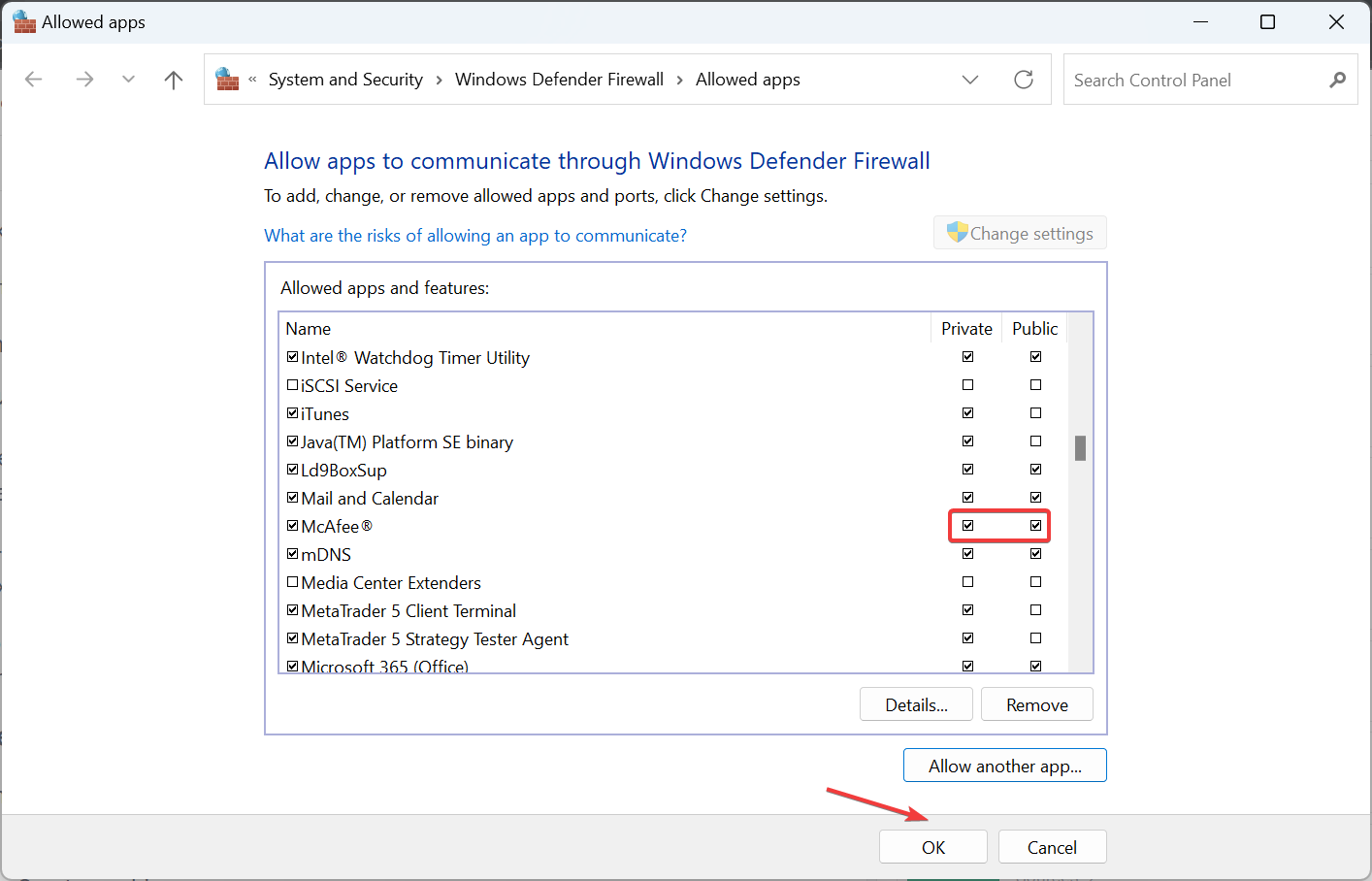Expand the address bar history dropdown
1372x881 pixels.
[x=970, y=80]
